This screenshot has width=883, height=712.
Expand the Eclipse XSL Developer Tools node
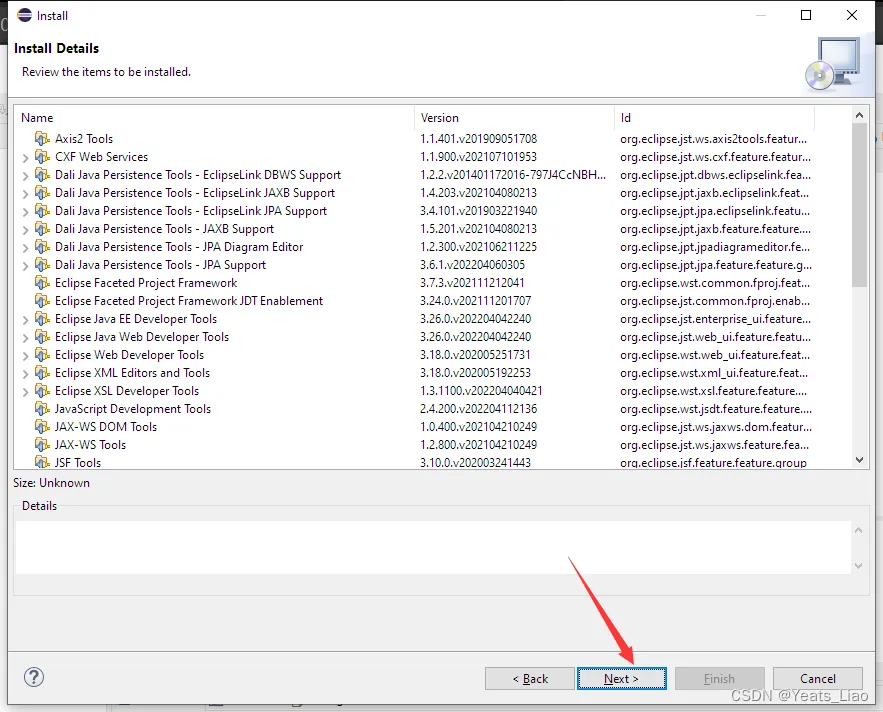(25, 392)
